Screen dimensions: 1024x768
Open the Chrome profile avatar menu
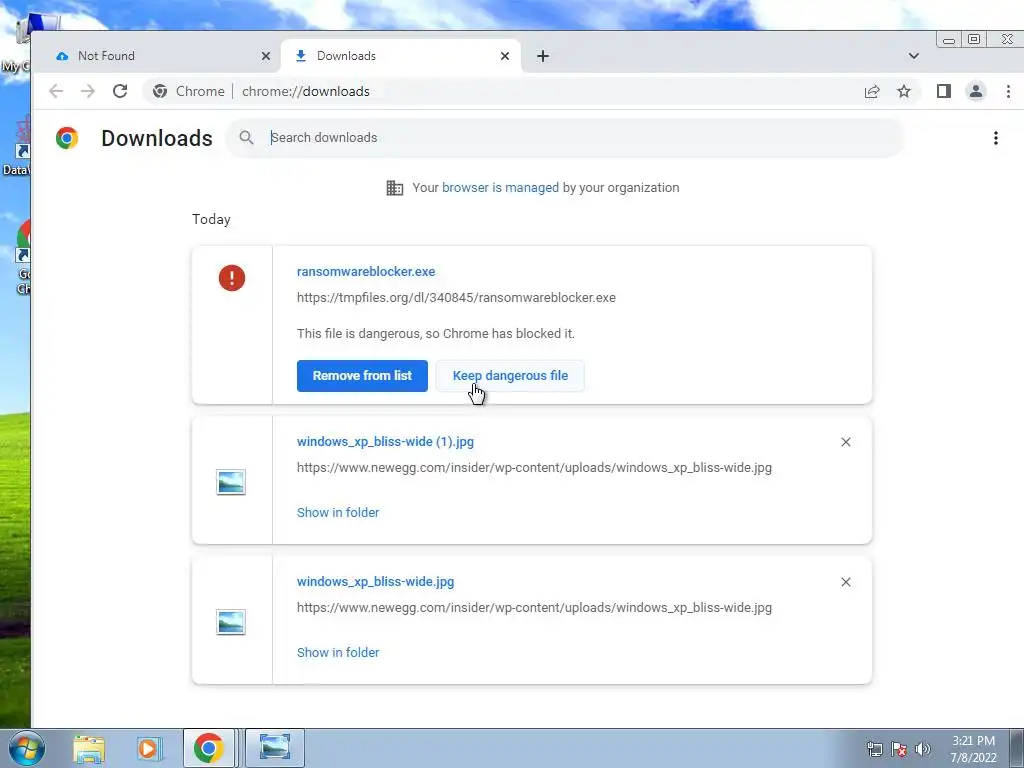[976, 91]
